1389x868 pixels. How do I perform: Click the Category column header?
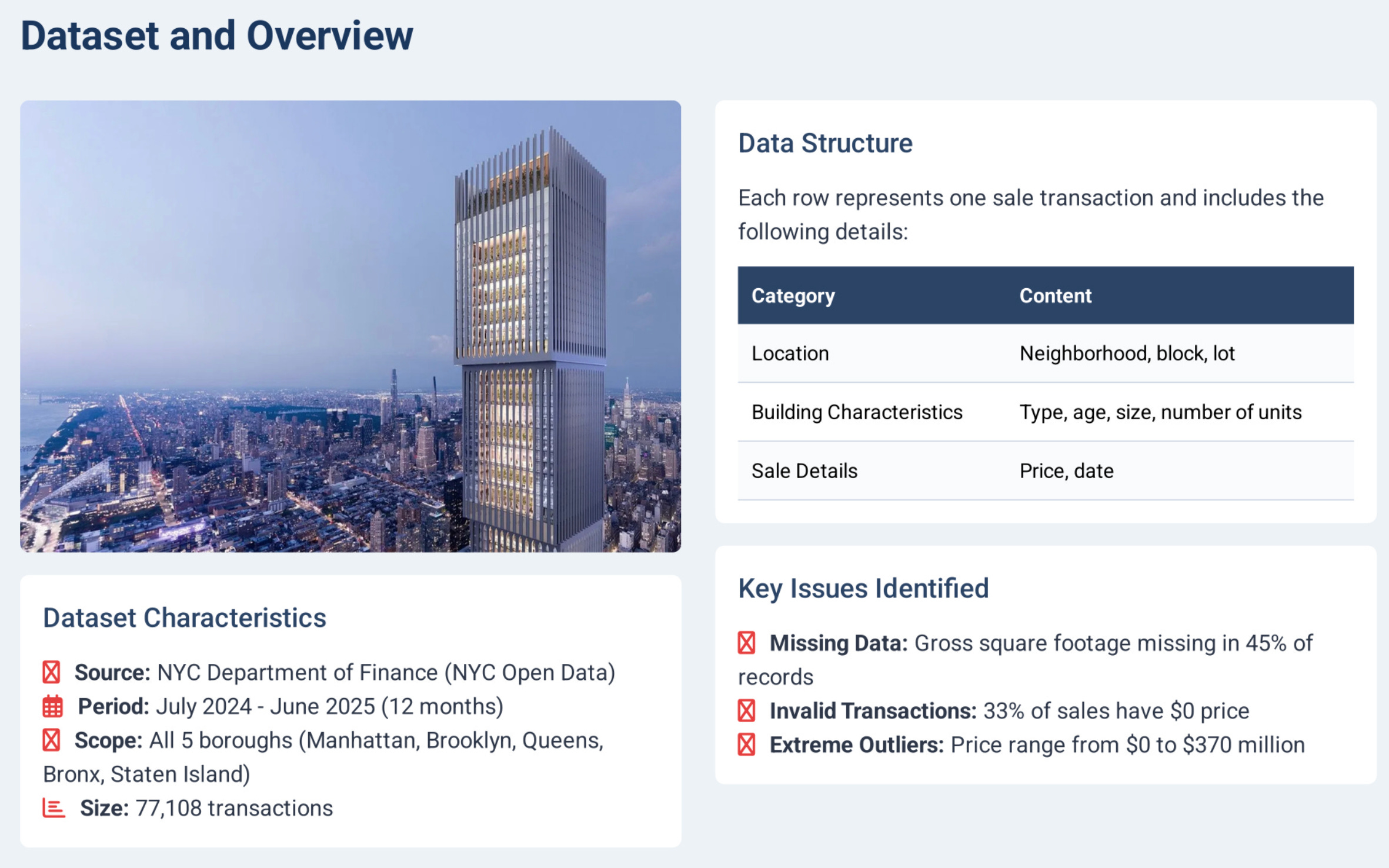point(793,296)
